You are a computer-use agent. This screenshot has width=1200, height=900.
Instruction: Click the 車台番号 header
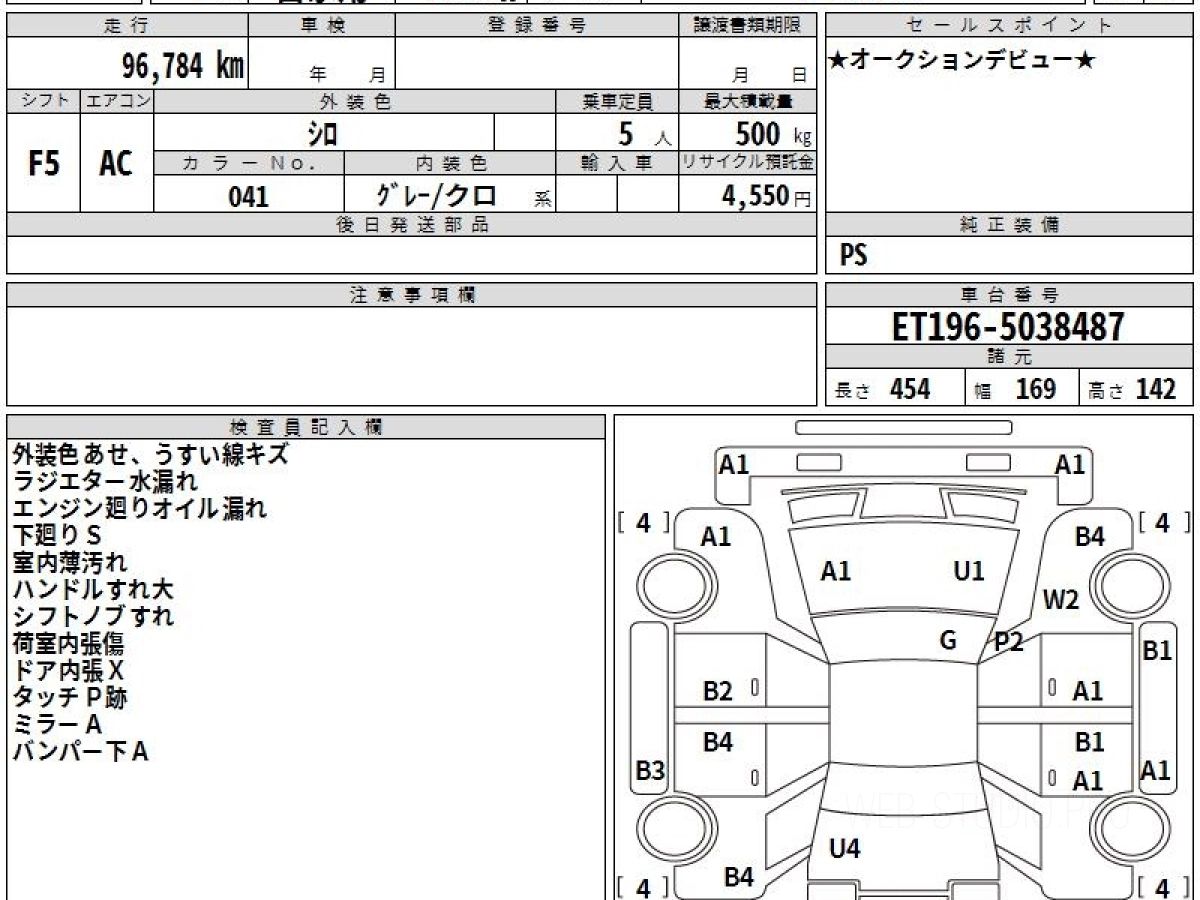pyautogui.click(x=1010, y=295)
